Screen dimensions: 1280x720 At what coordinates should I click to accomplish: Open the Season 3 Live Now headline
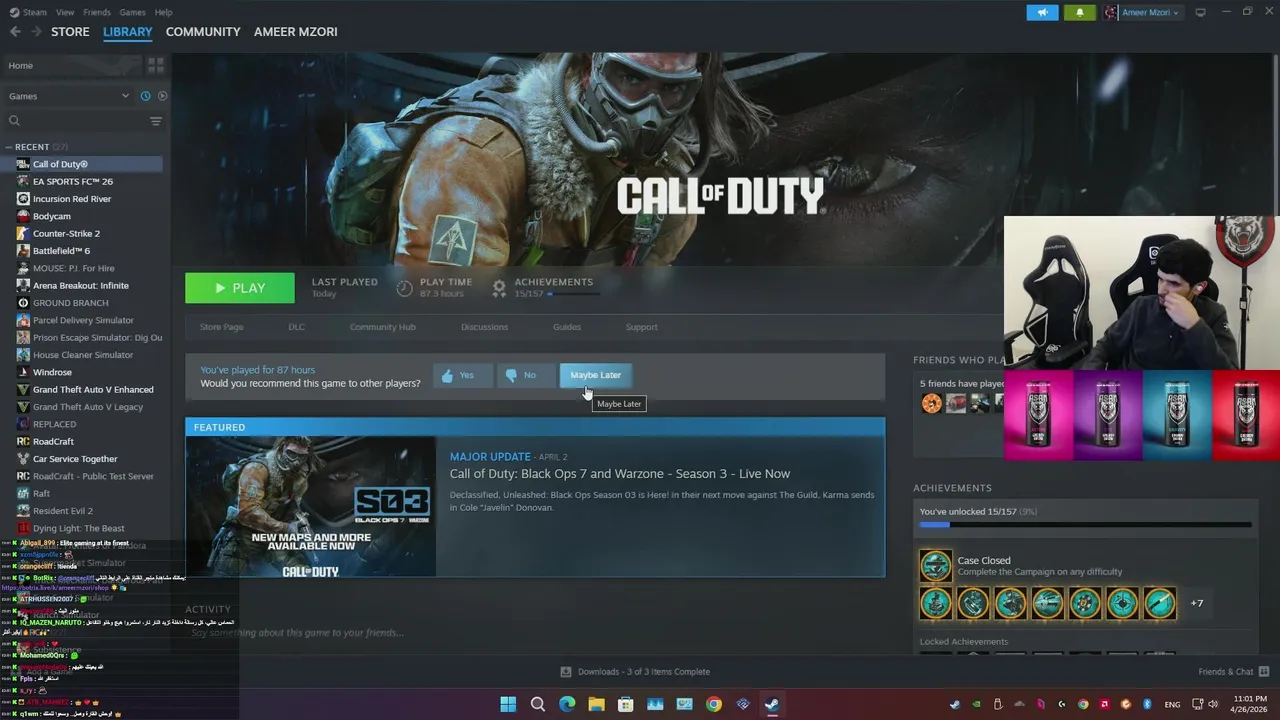click(620, 474)
